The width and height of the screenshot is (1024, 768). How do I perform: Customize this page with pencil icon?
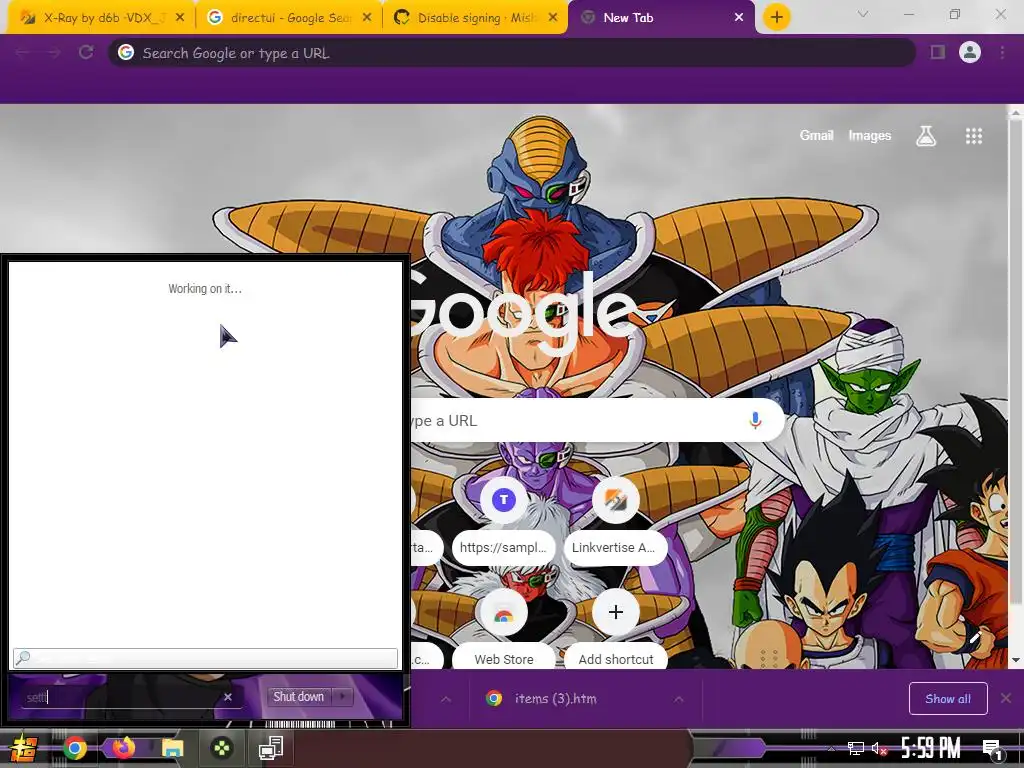(x=975, y=637)
